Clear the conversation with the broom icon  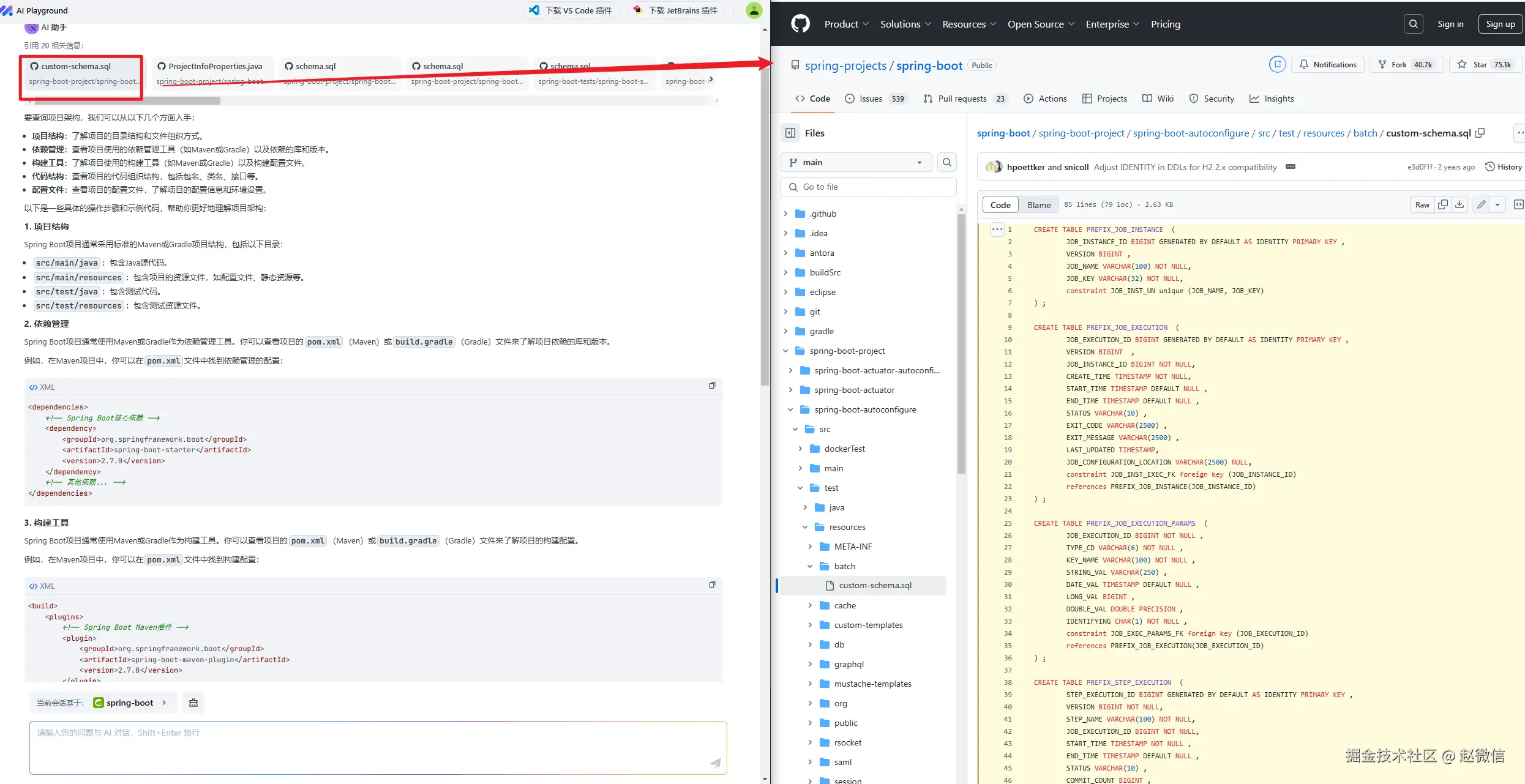pos(193,703)
